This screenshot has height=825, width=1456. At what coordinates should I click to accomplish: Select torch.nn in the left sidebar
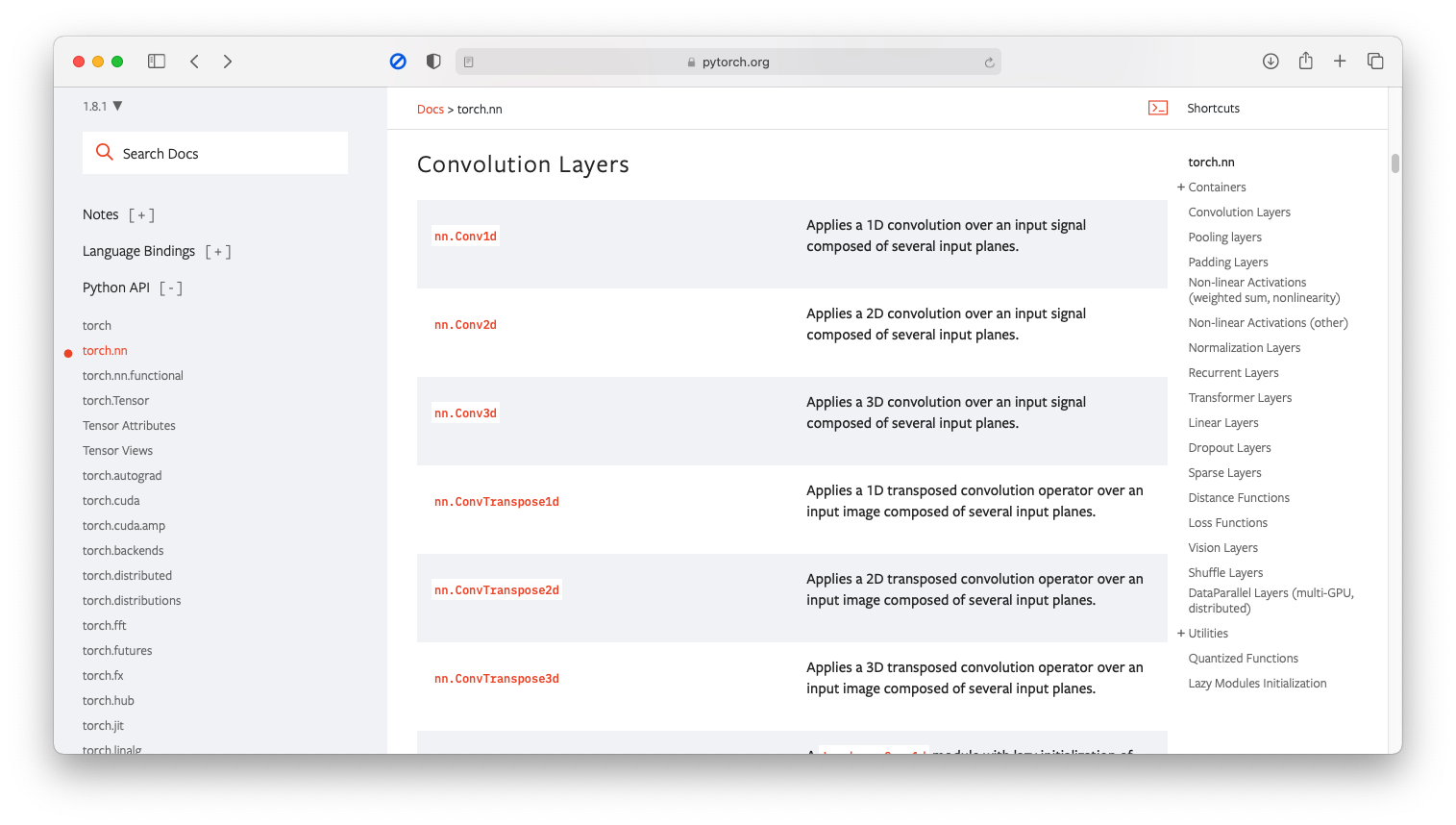pyautogui.click(x=105, y=351)
